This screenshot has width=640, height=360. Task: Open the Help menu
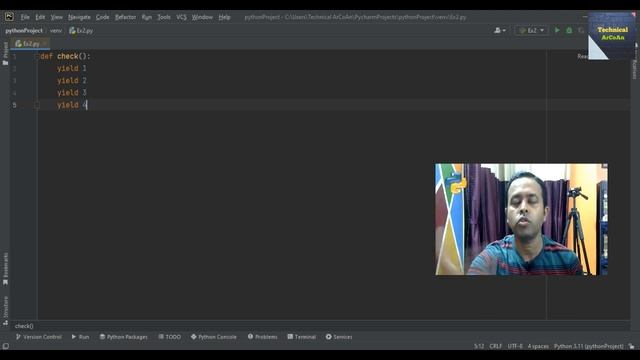pos(224,17)
